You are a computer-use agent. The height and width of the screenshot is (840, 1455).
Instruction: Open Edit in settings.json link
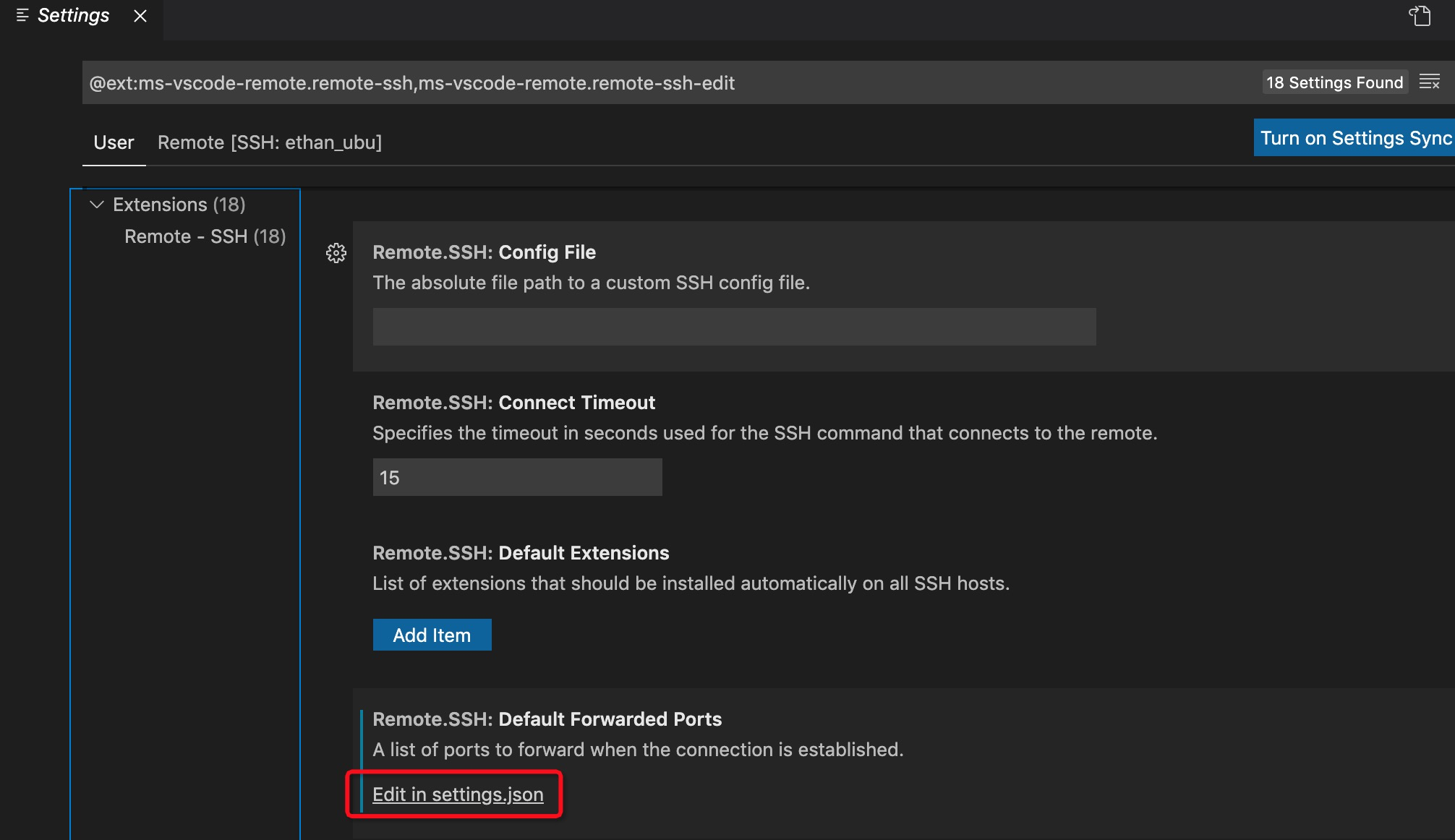click(458, 794)
